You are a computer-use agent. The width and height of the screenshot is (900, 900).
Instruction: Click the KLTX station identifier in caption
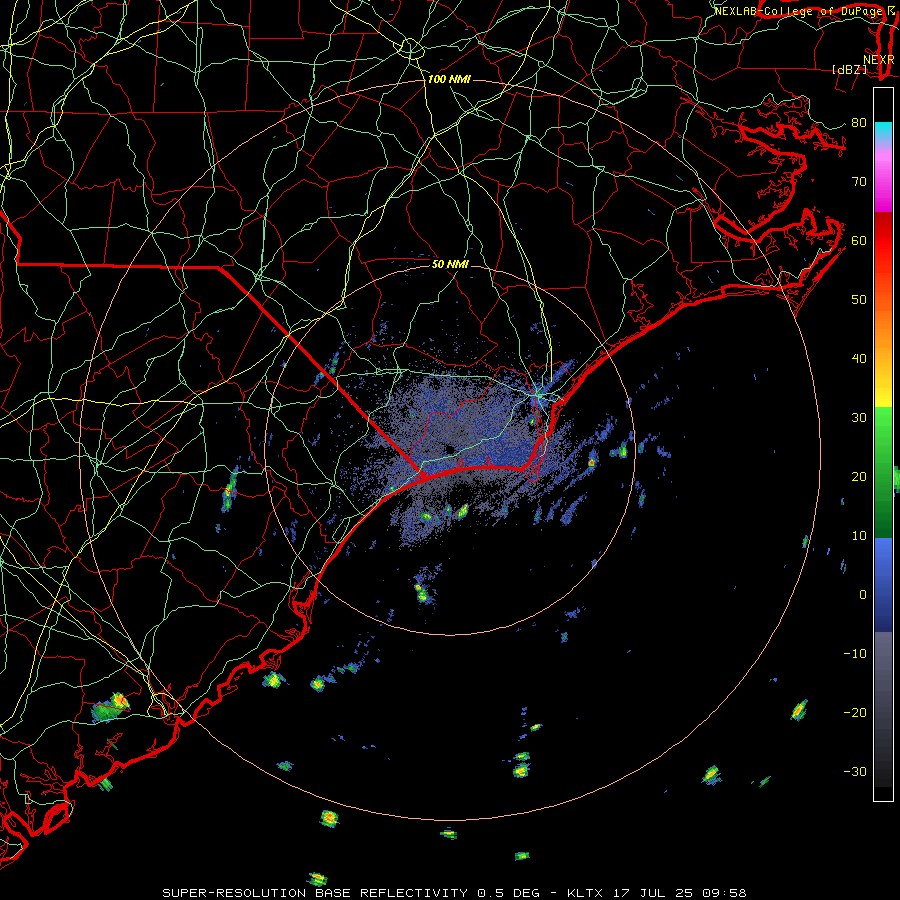(x=587, y=893)
